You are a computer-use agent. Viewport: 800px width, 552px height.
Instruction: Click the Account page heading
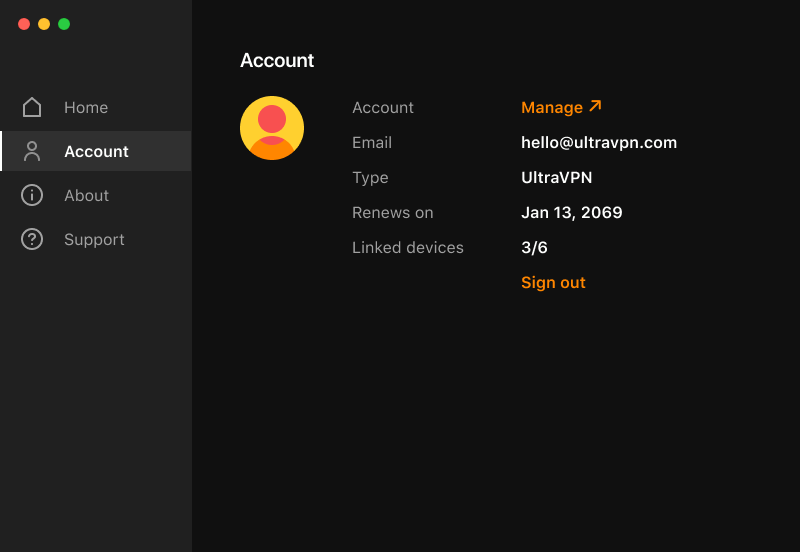277,60
